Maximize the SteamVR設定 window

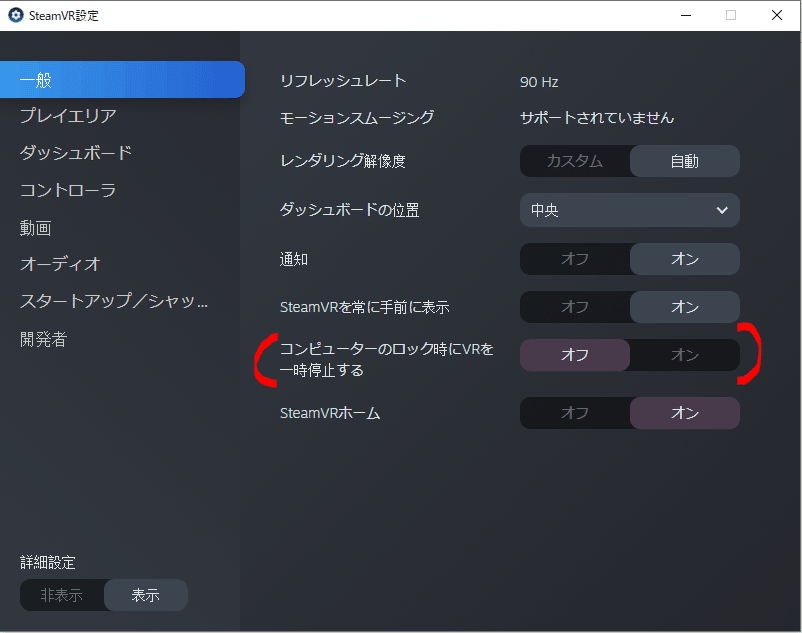731,15
